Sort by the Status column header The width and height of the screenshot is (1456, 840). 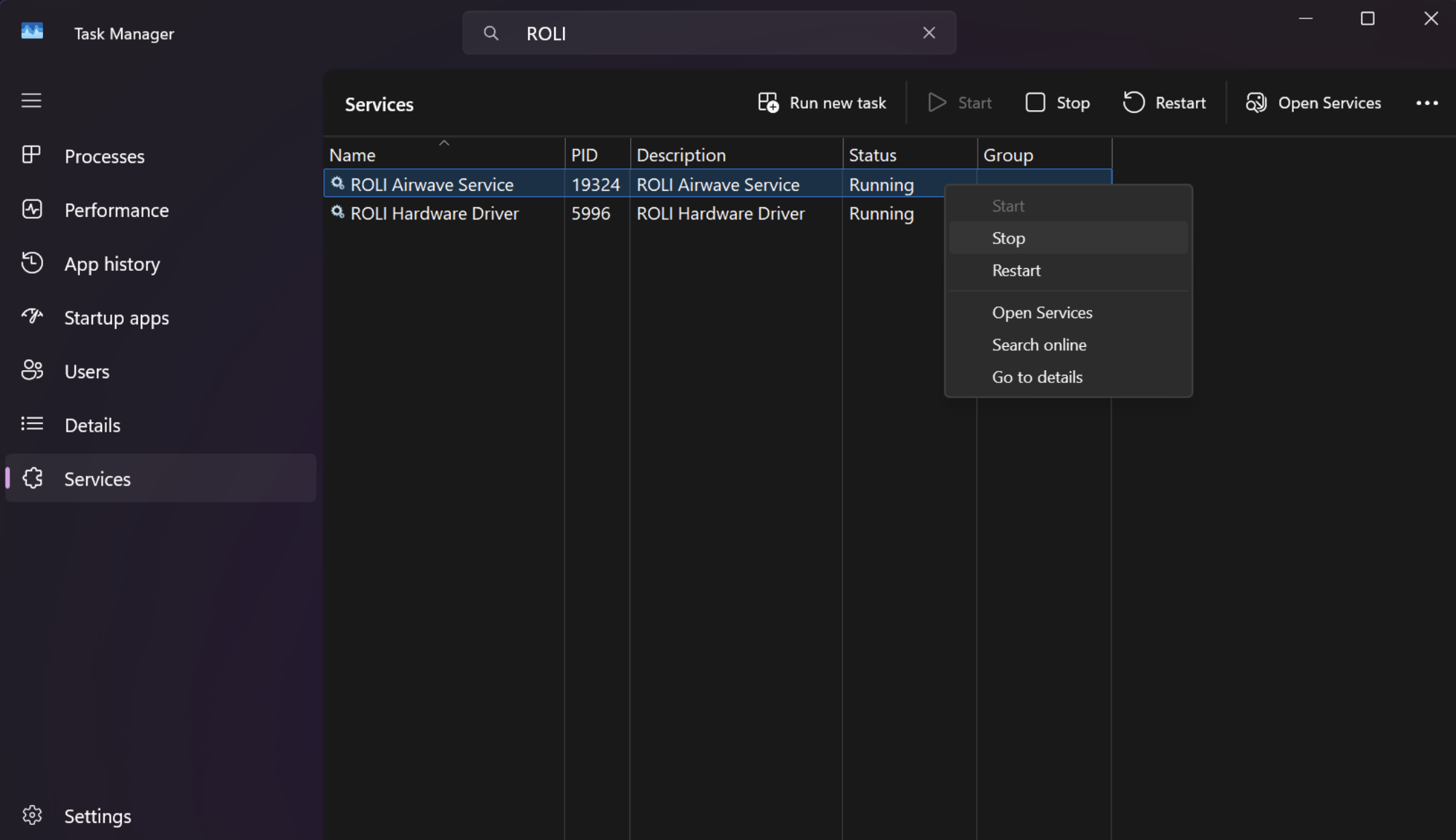(872, 155)
